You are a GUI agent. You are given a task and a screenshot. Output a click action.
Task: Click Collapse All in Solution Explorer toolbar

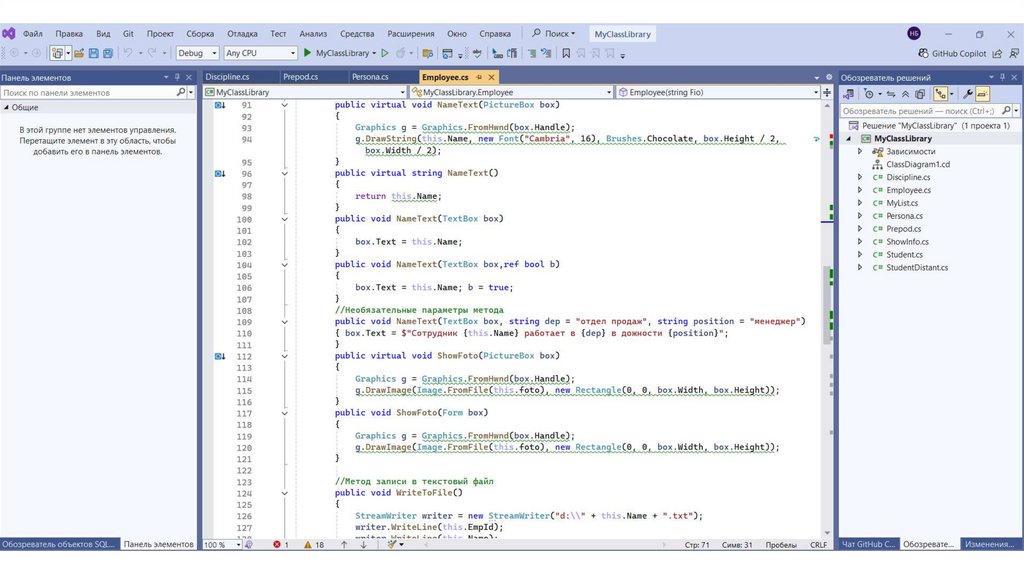(x=906, y=94)
